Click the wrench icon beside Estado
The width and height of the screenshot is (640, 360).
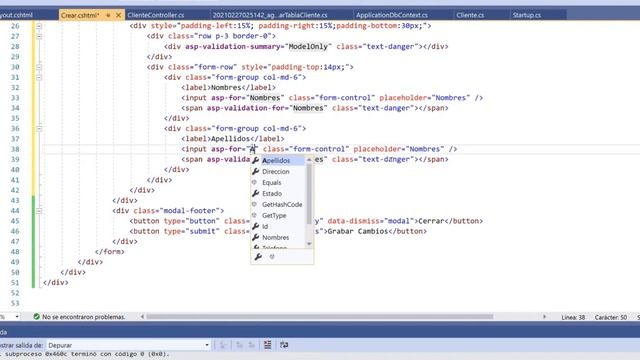(256, 193)
